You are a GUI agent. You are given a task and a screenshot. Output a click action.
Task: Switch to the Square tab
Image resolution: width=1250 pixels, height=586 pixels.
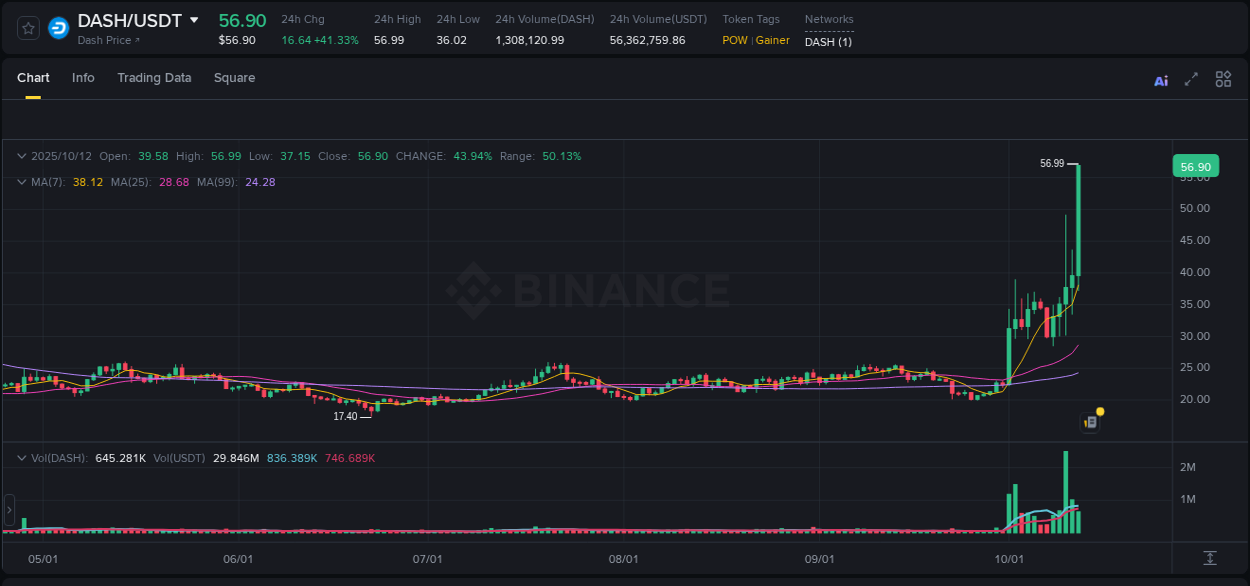(x=234, y=78)
